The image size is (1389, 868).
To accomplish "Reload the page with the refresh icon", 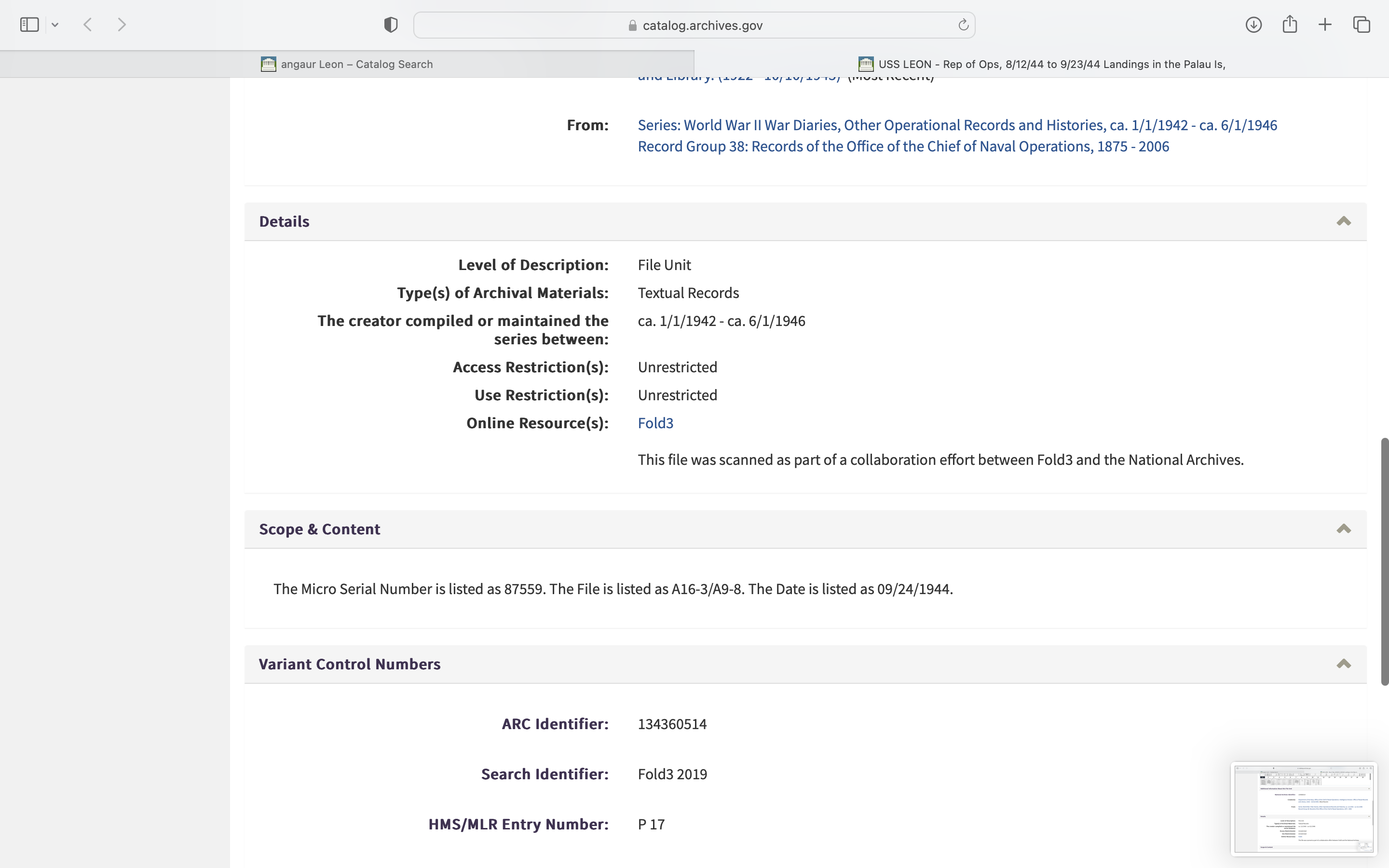I will (963, 25).
